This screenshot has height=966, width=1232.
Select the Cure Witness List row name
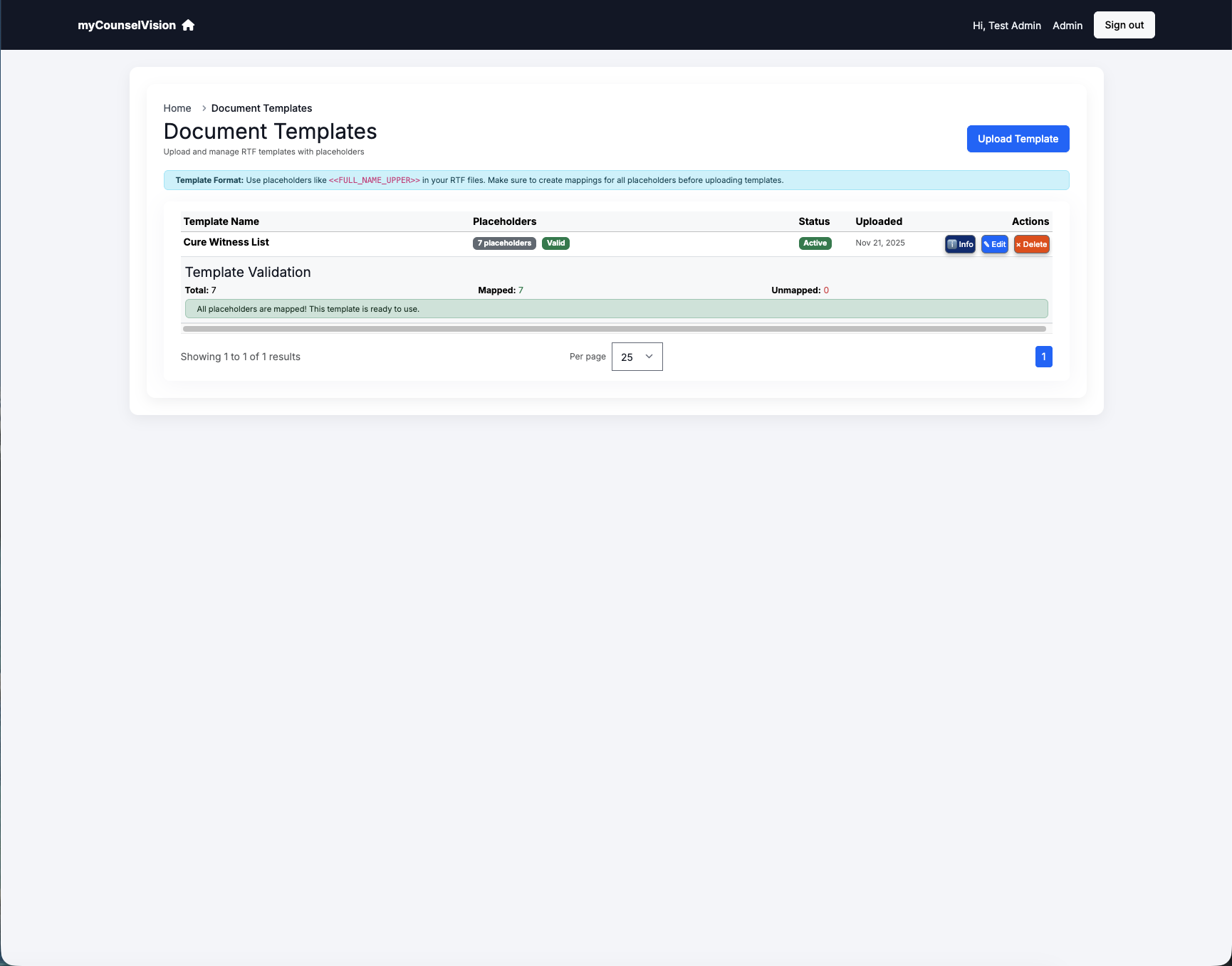pos(226,242)
